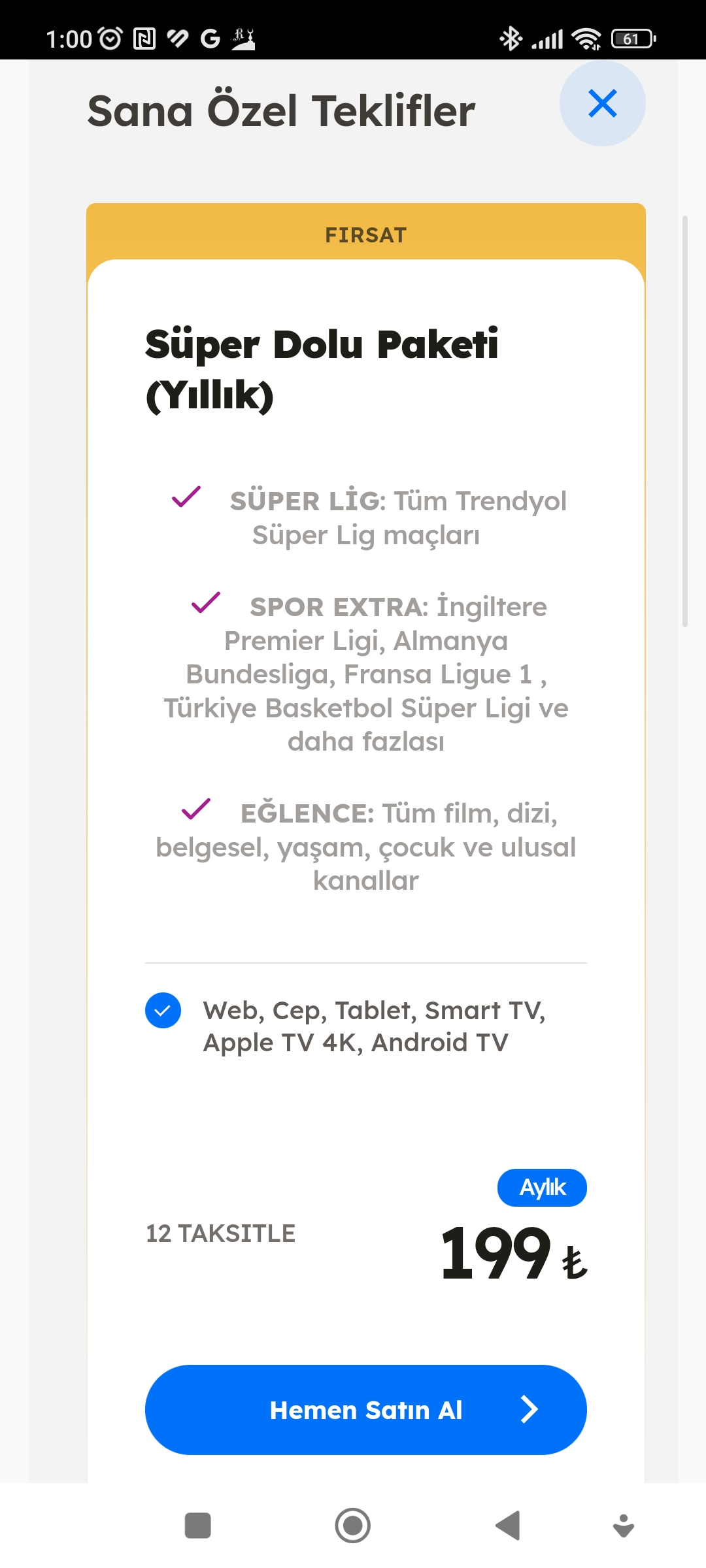Tap the accessibility icon in the navigation bar

pos(624,1526)
